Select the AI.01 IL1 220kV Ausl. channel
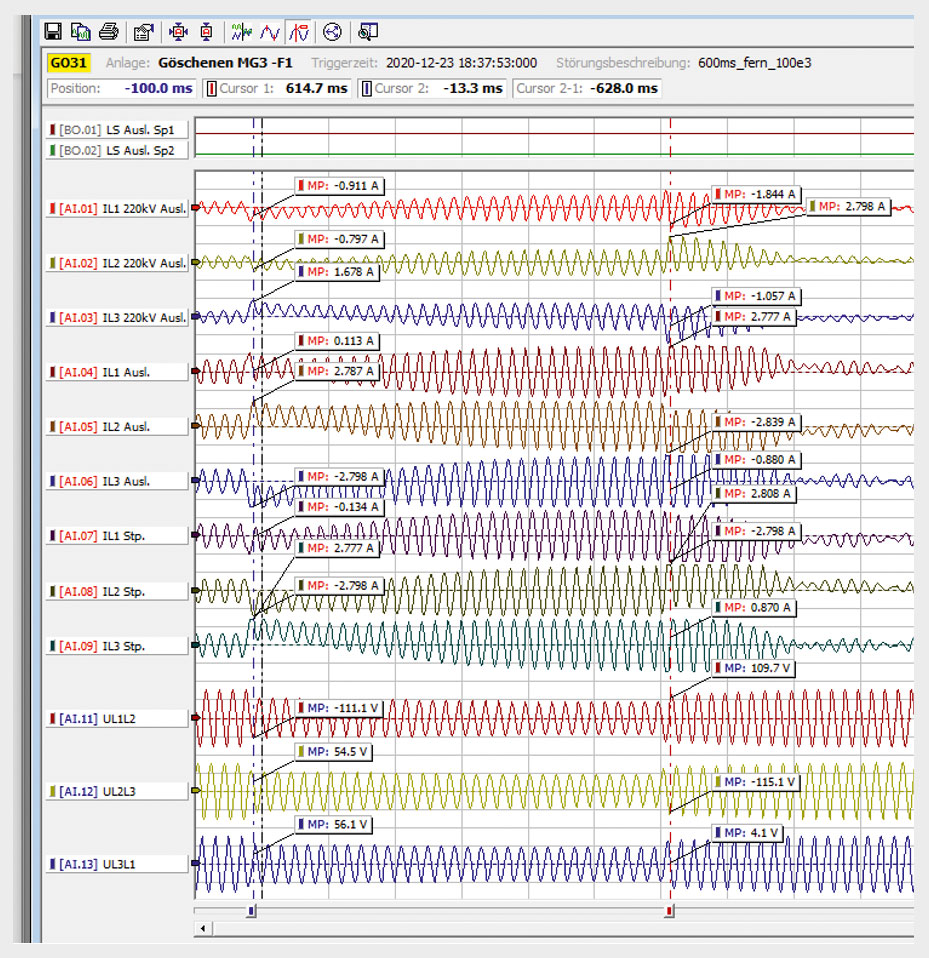929x958 pixels. pyautogui.click(x=117, y=209)
